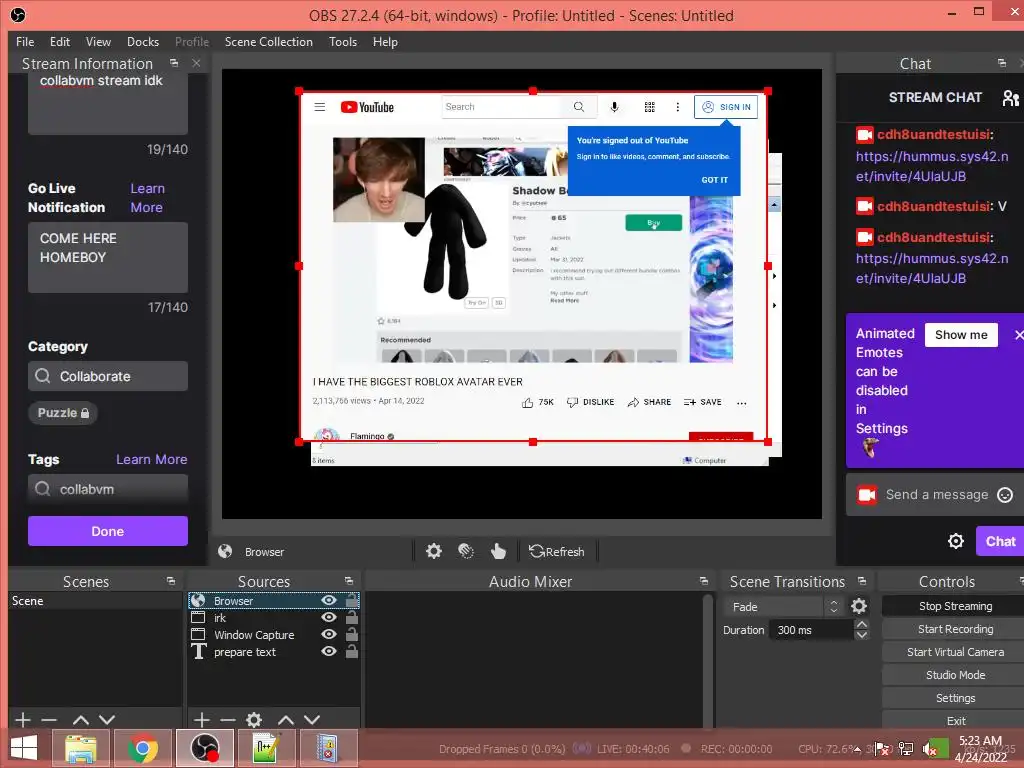Image resolution: width=1024 pixels, height=768 pixels.
Task: Toggle visibility of irk source
Action: point(329,617)
